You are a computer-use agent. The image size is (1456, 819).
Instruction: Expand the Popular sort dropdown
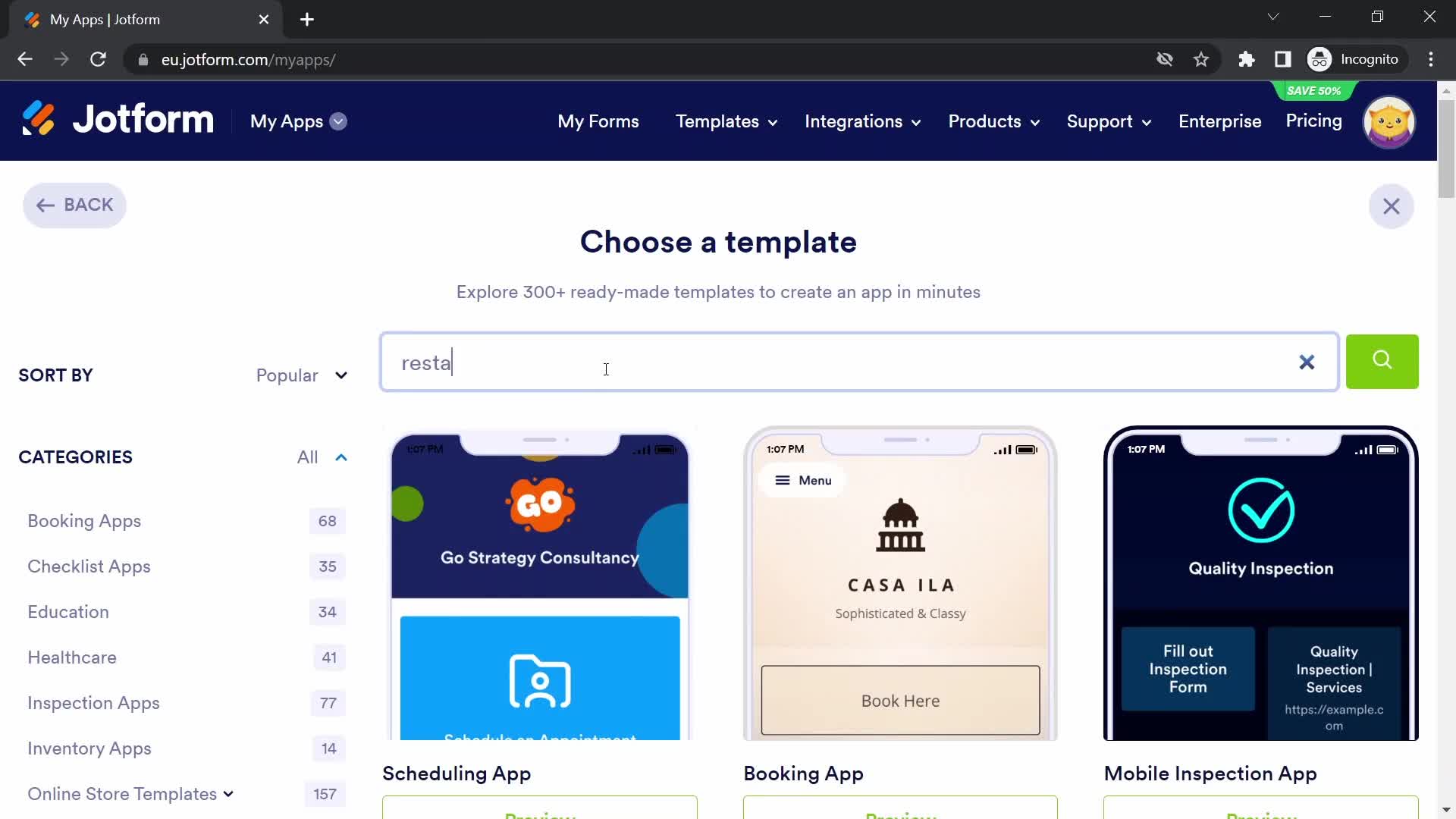pos(300,374)
